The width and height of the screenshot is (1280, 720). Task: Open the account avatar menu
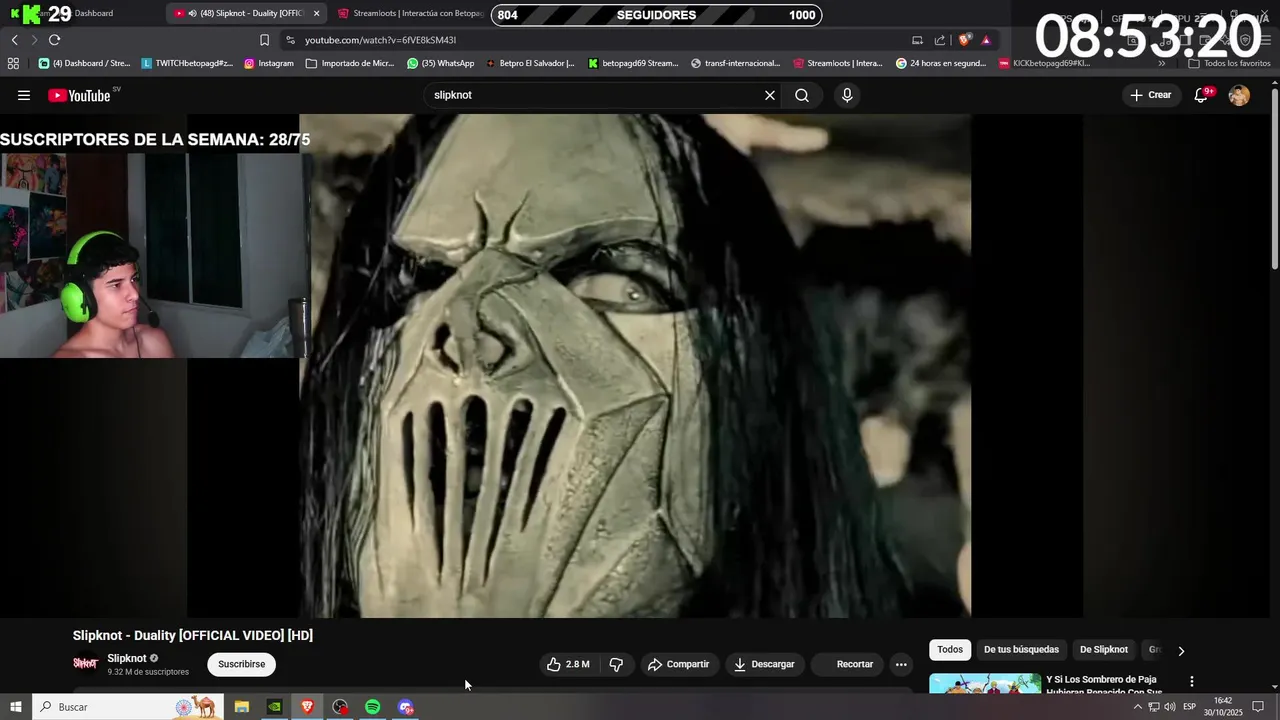[1239, 95]
